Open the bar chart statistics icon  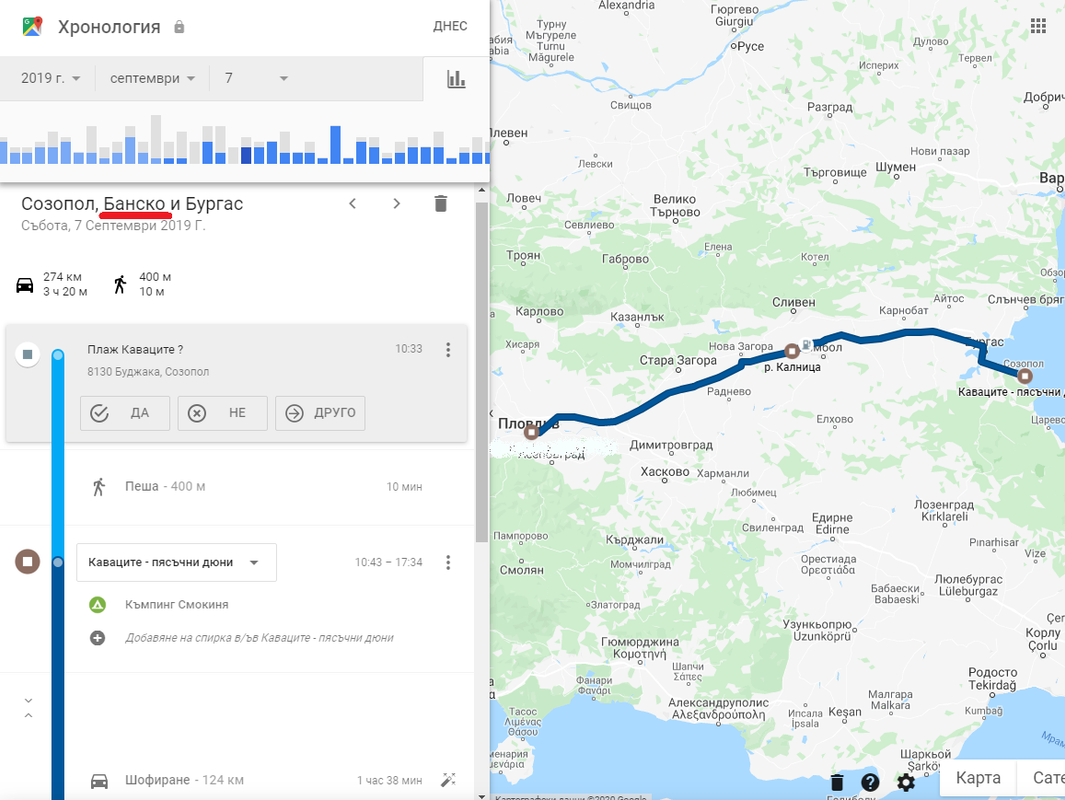point(456,79)
